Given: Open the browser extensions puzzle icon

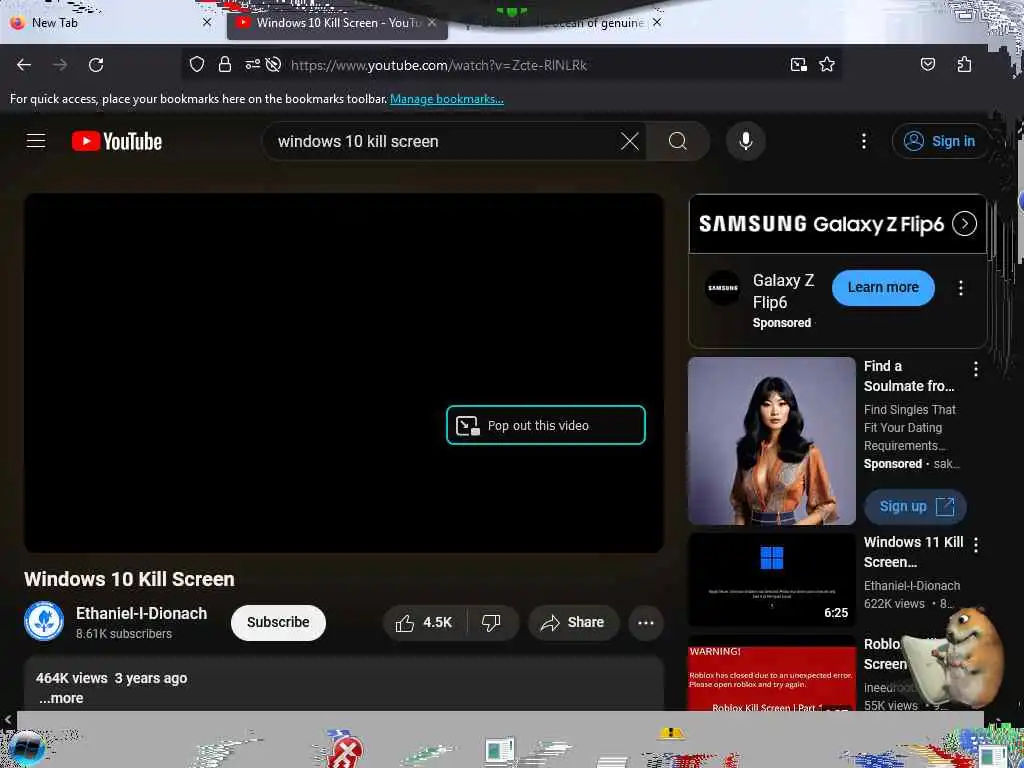Looking at the screenshot, I should [964, 65].
